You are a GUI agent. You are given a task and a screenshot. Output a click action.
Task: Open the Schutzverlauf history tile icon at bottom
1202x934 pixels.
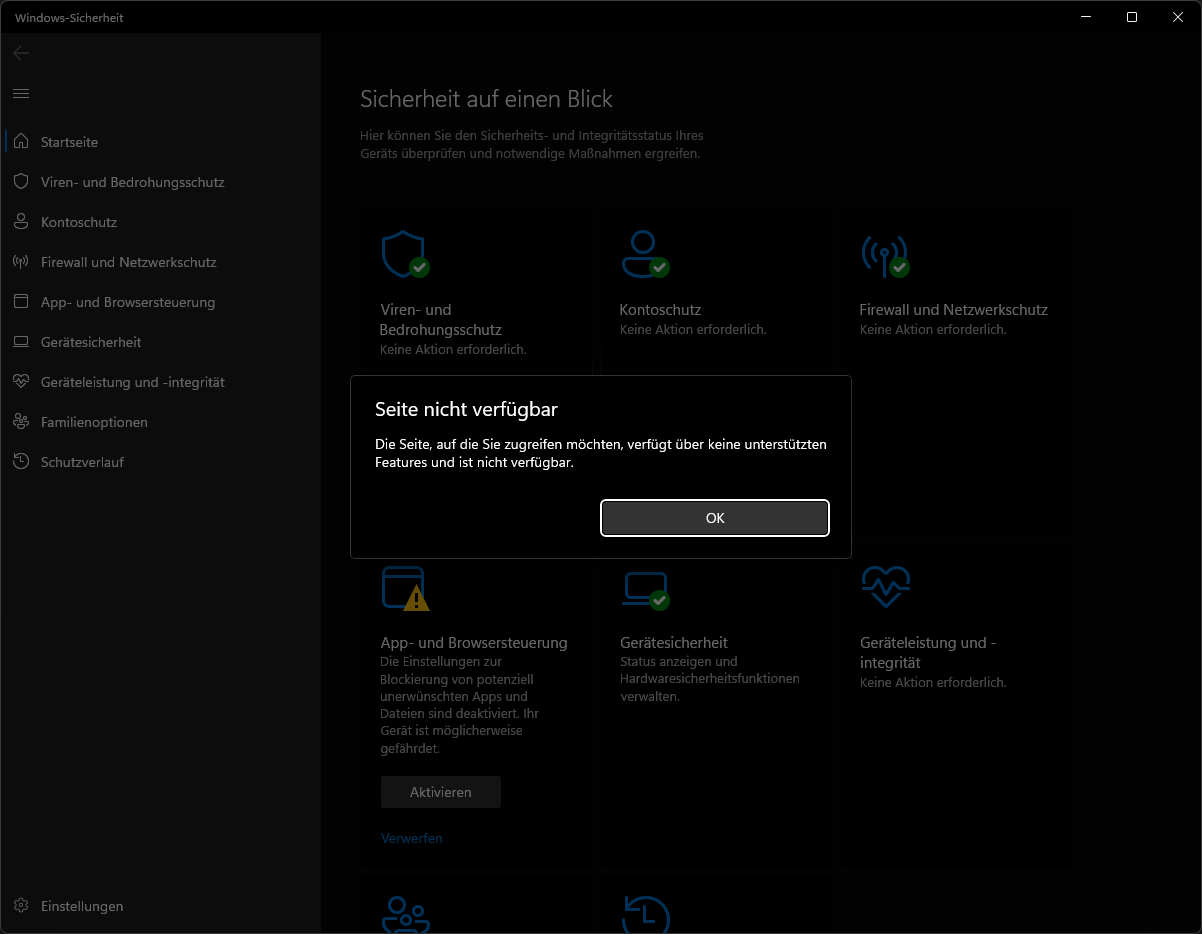point(646,914)
